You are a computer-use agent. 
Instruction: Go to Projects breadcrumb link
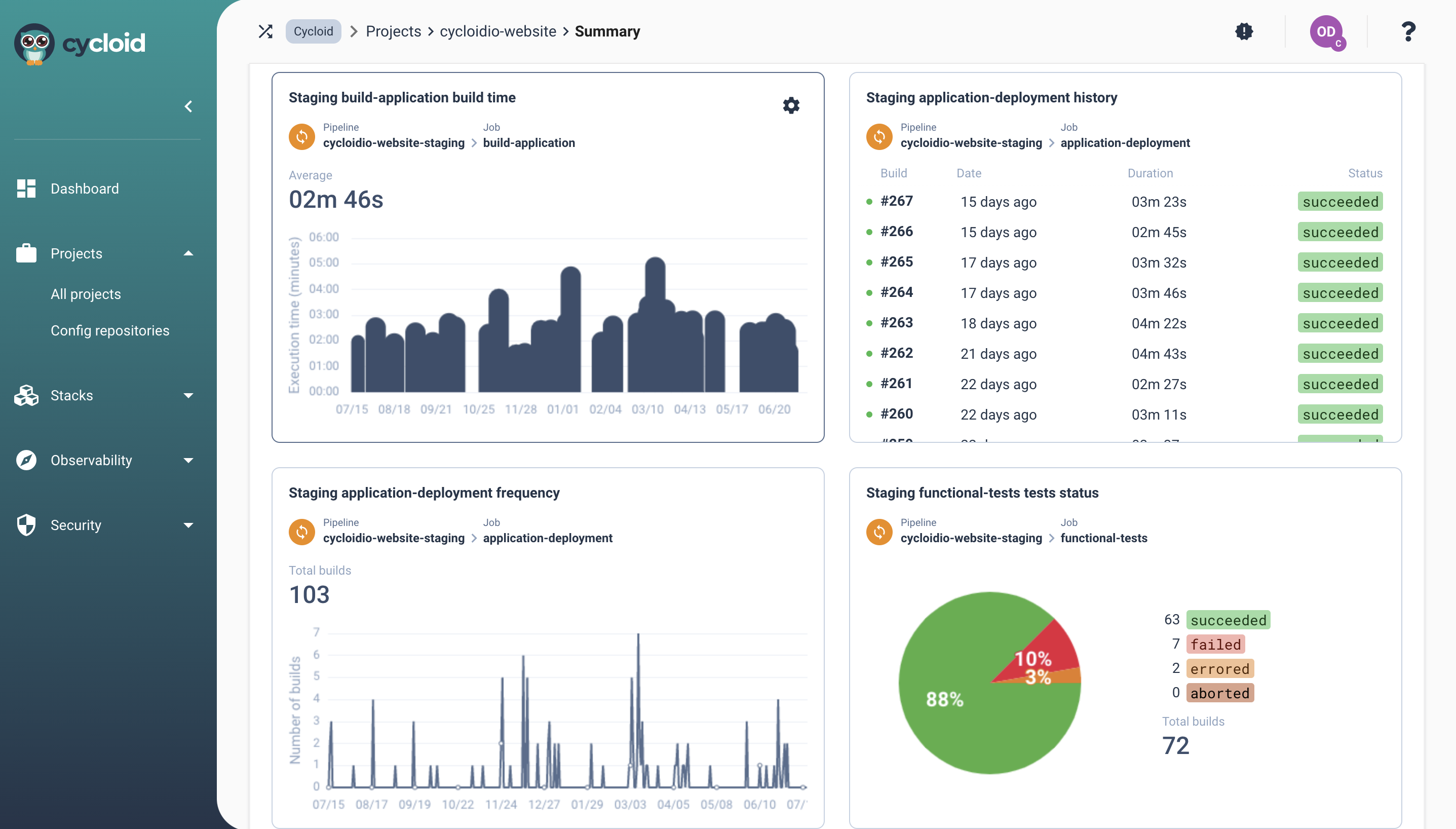393,31
